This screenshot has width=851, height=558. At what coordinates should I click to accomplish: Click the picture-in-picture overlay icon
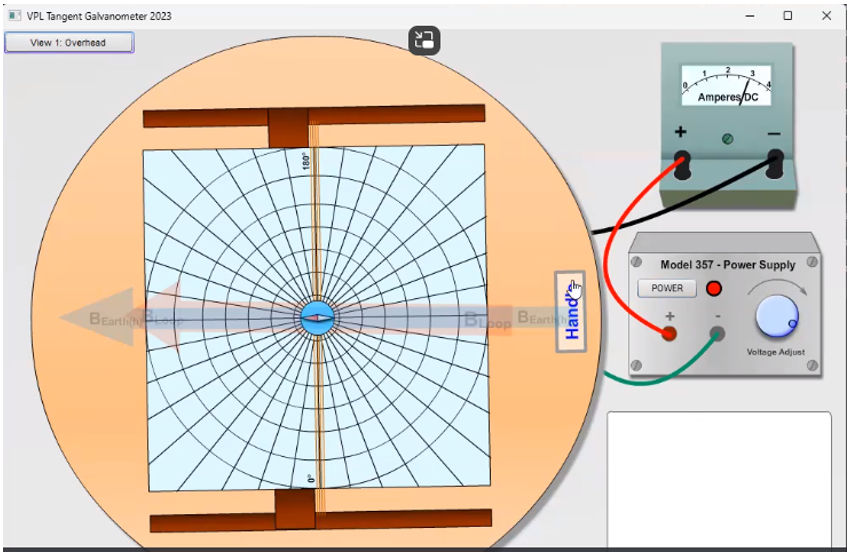(424, 41)
